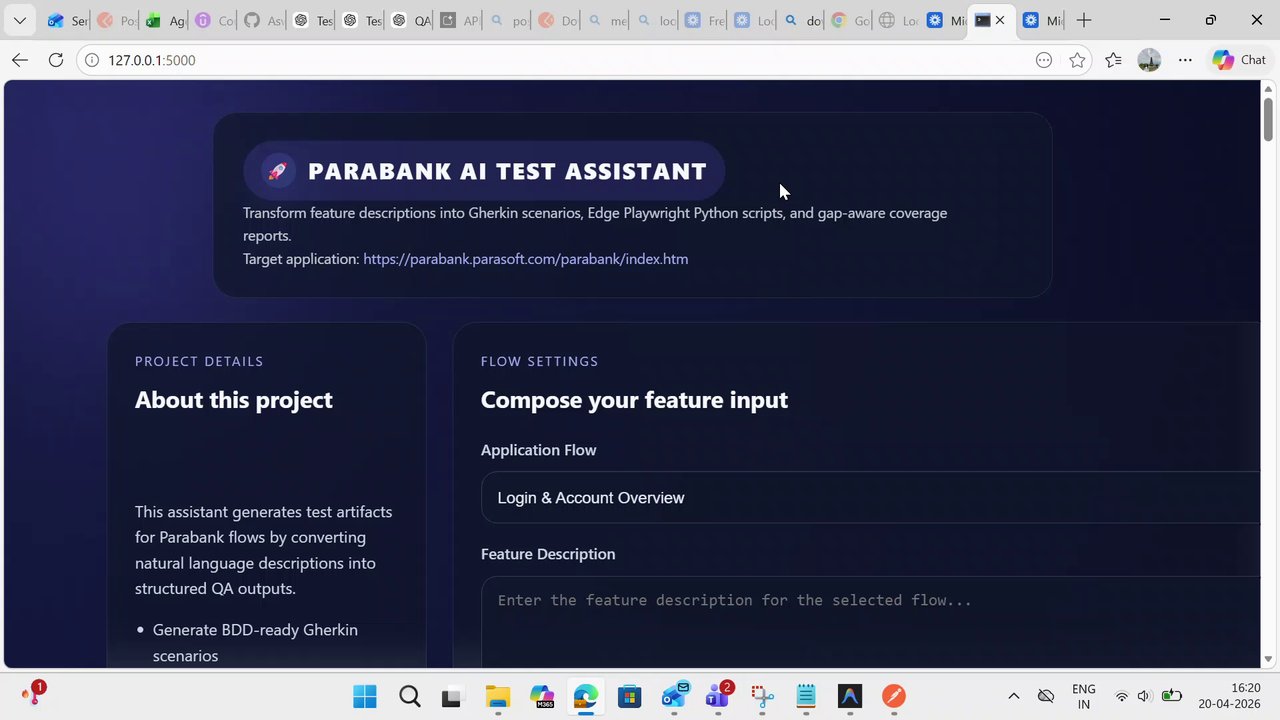Open the tab search dropdown arrow
The image size is (1280, 720).
click(19, 20)
